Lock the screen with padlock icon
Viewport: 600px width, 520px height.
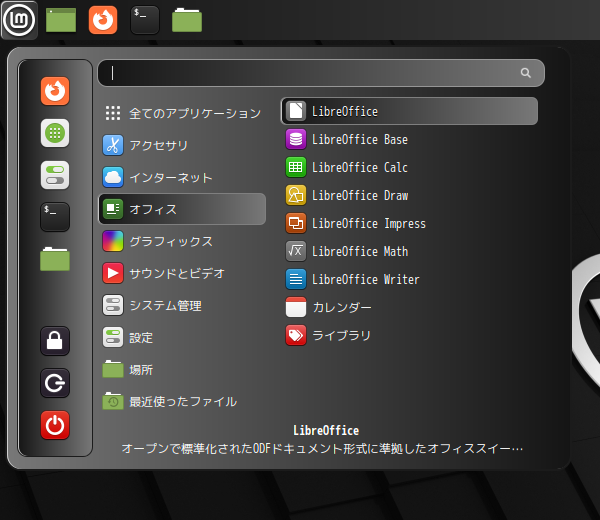[55, 341]
